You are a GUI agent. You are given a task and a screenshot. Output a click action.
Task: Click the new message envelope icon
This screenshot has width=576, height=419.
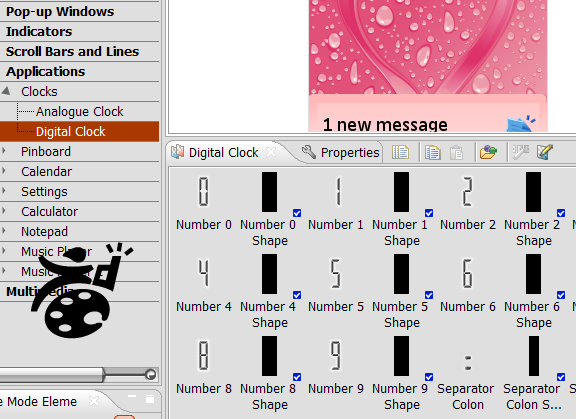coord(521,124)
